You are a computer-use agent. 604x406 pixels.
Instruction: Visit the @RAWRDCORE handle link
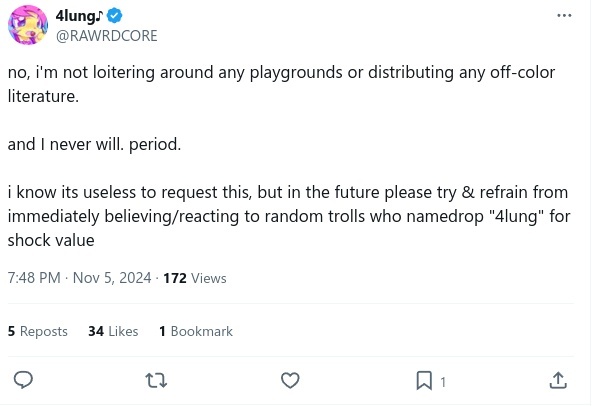point(108,35)
